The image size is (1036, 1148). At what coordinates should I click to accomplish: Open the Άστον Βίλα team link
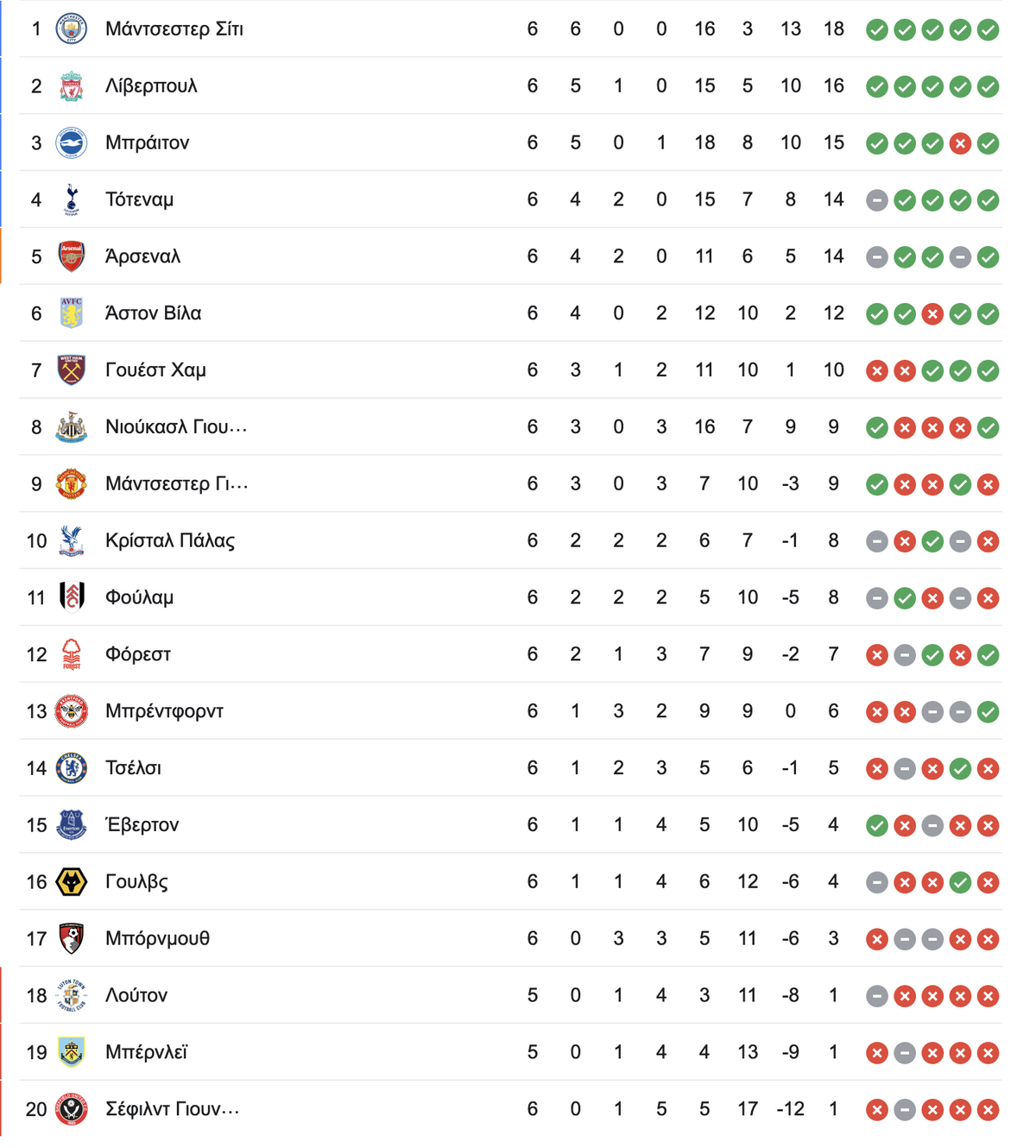[x=154, y=312]
